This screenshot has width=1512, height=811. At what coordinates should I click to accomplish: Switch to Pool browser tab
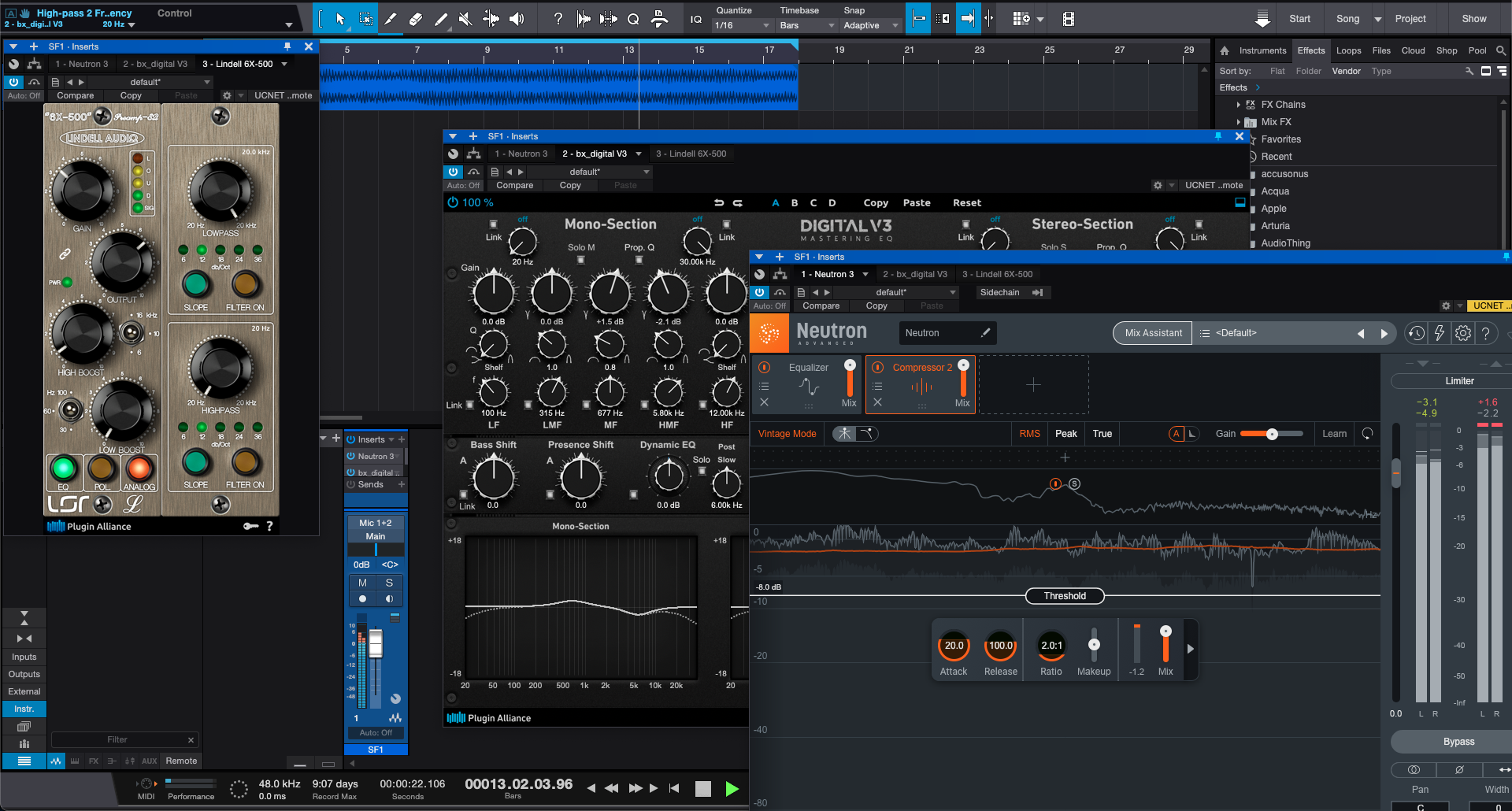tap(1477, 50)
